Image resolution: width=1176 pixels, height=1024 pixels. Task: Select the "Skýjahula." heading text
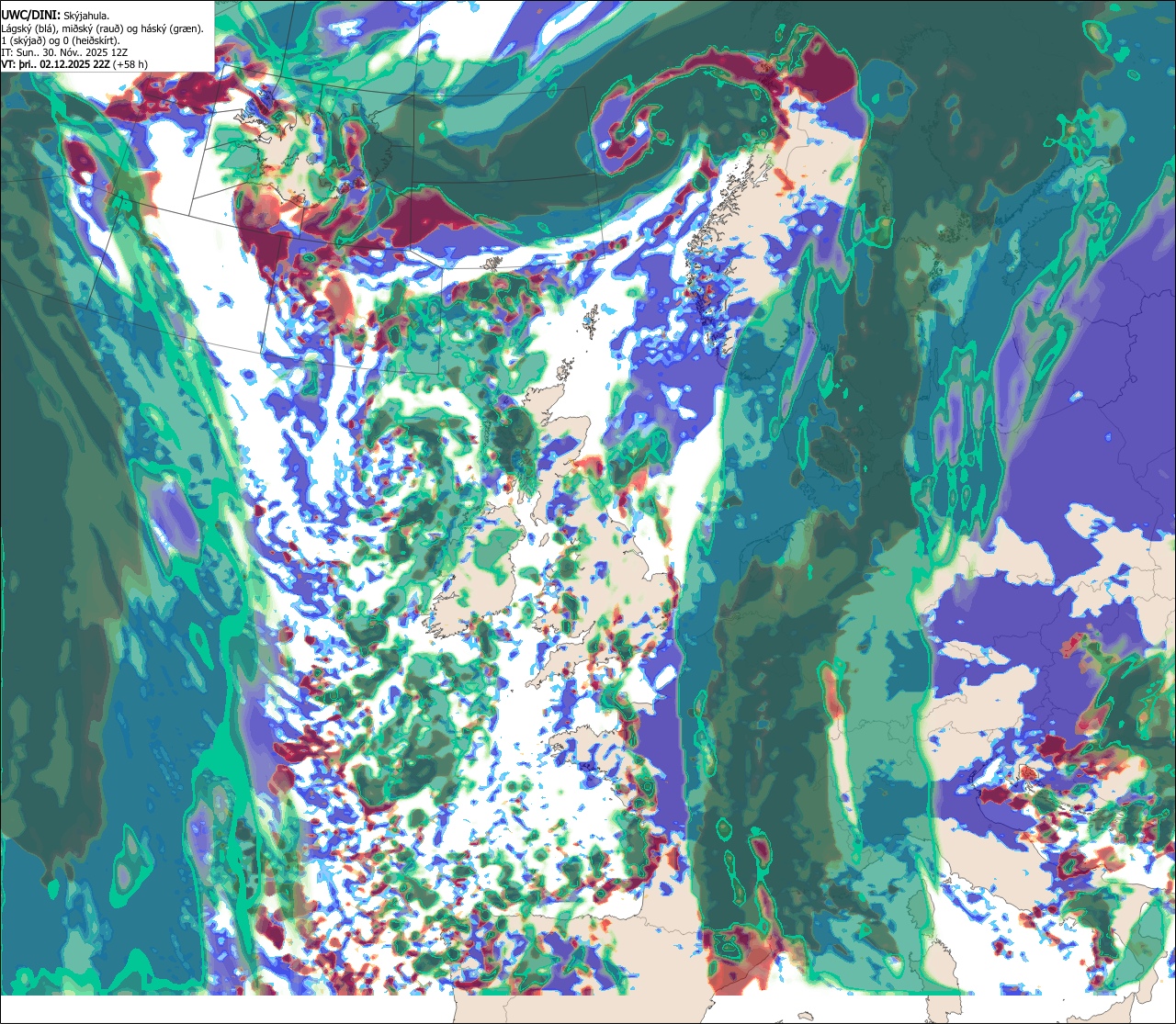(x=86, y=16)
